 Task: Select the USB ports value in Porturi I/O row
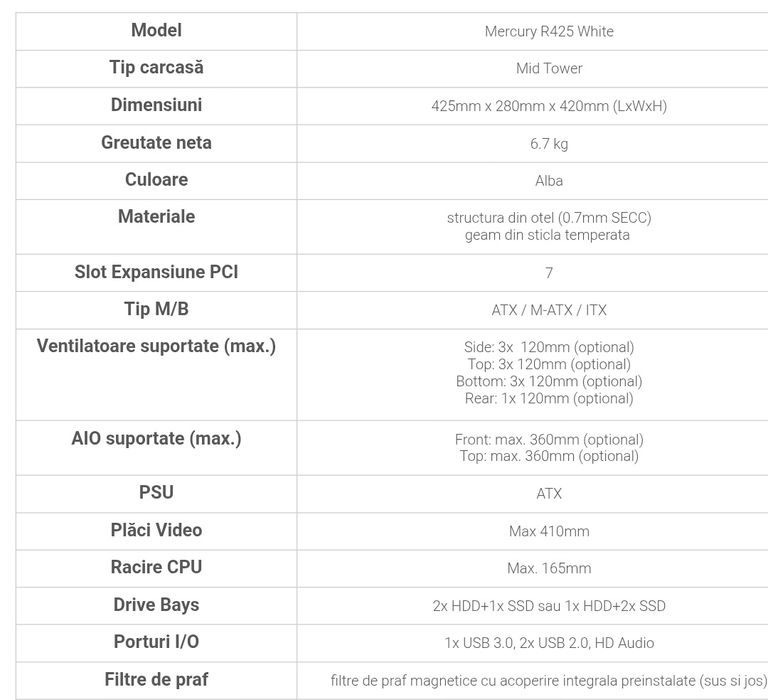pos(549,643)
